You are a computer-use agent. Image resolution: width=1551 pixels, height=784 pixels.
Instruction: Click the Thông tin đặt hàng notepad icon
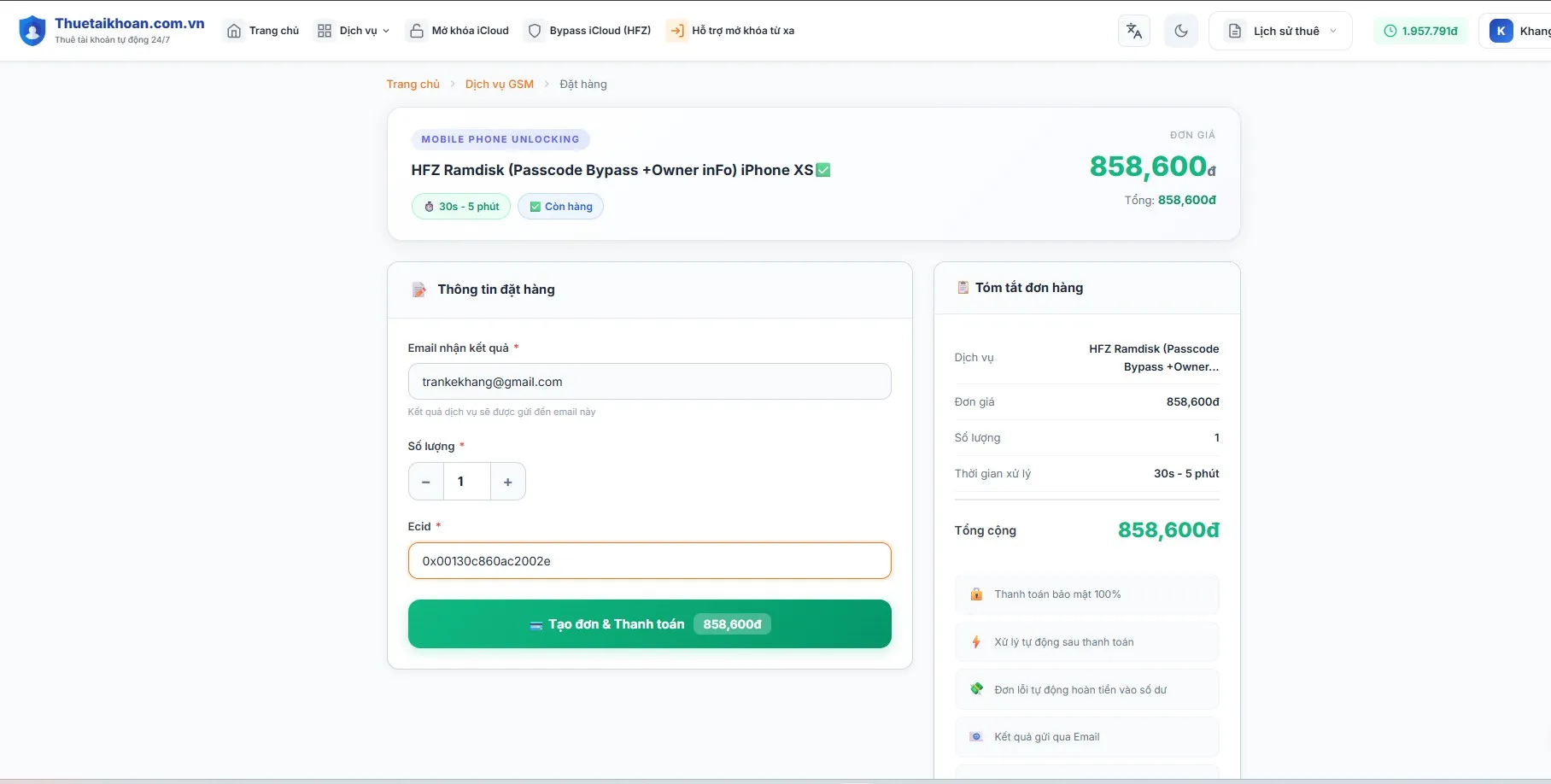[418, 290]
